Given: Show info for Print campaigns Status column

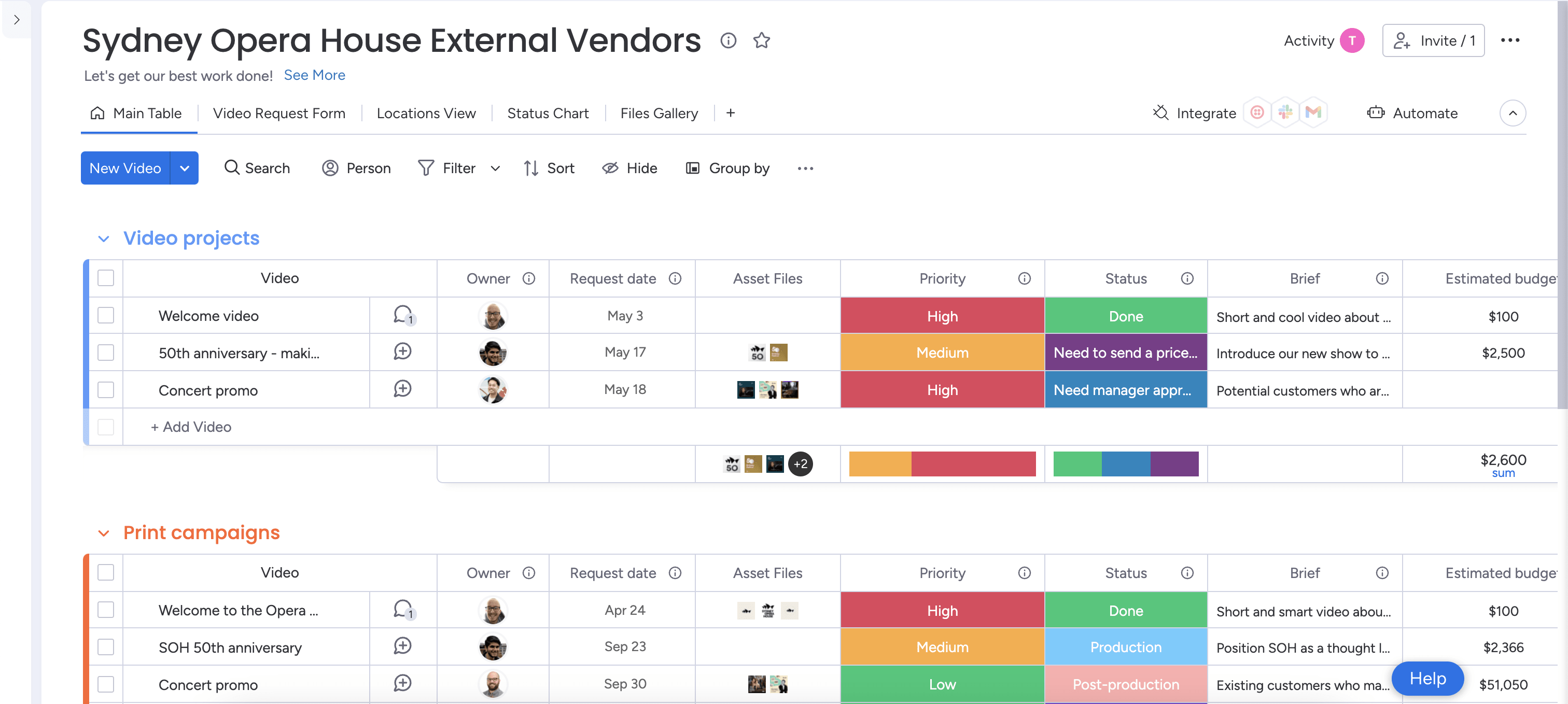Looking at the screenshot, I should tap(1187, 573).
